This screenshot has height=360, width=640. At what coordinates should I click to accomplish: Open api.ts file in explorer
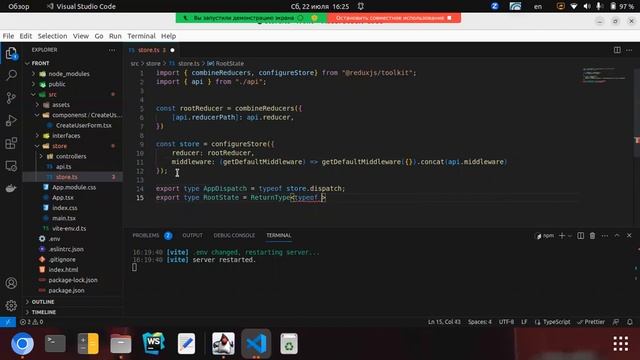pyautogui.click(x=64, y=167)
